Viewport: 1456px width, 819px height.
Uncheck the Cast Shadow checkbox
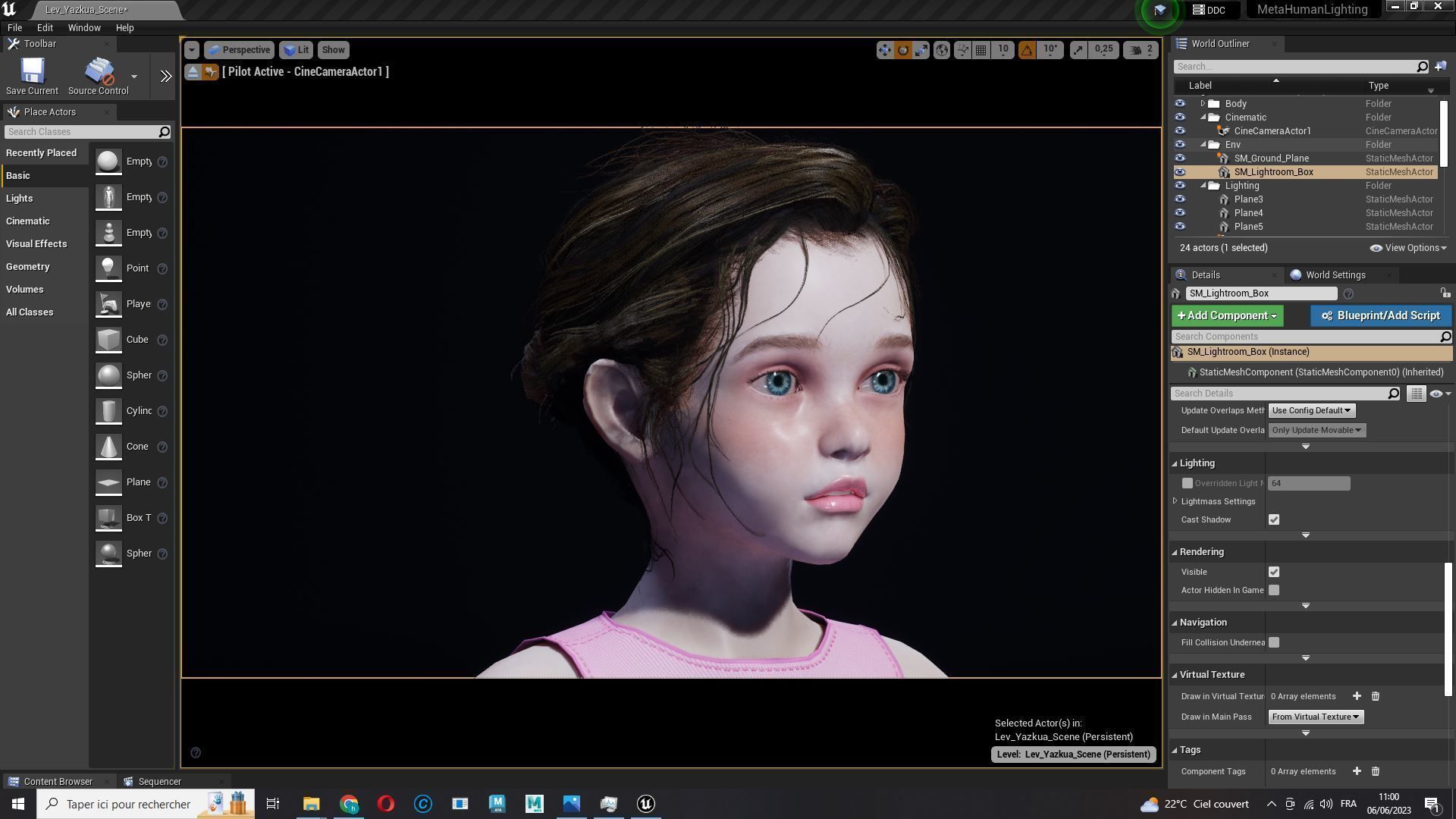coord(1274,520)
